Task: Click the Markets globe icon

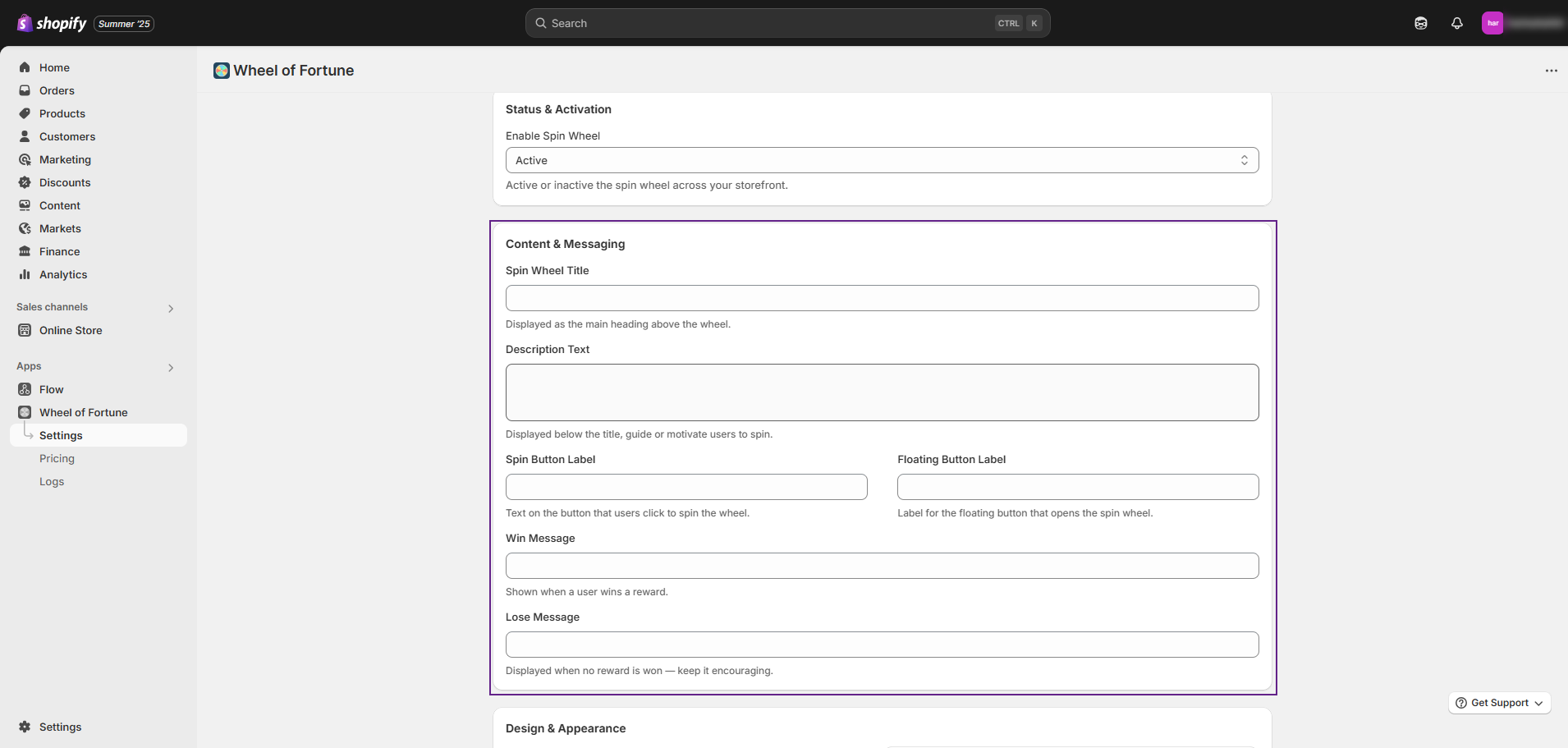Action: pyautogui.click(x=25, y=228)
